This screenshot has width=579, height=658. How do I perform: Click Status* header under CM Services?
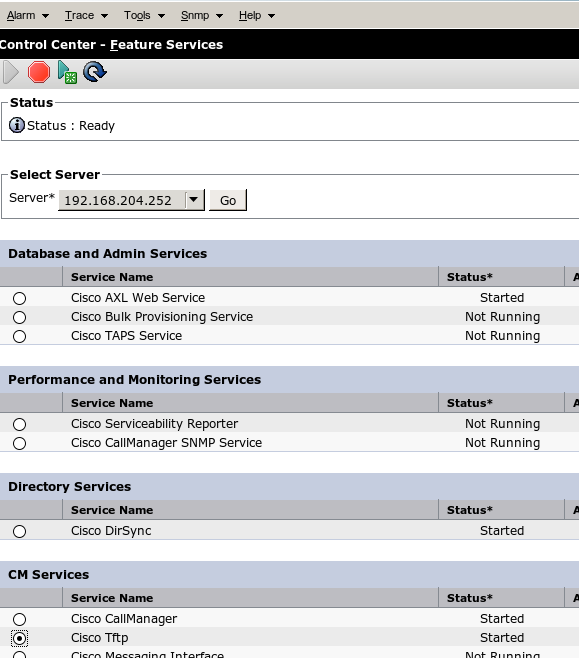point(469,598)
